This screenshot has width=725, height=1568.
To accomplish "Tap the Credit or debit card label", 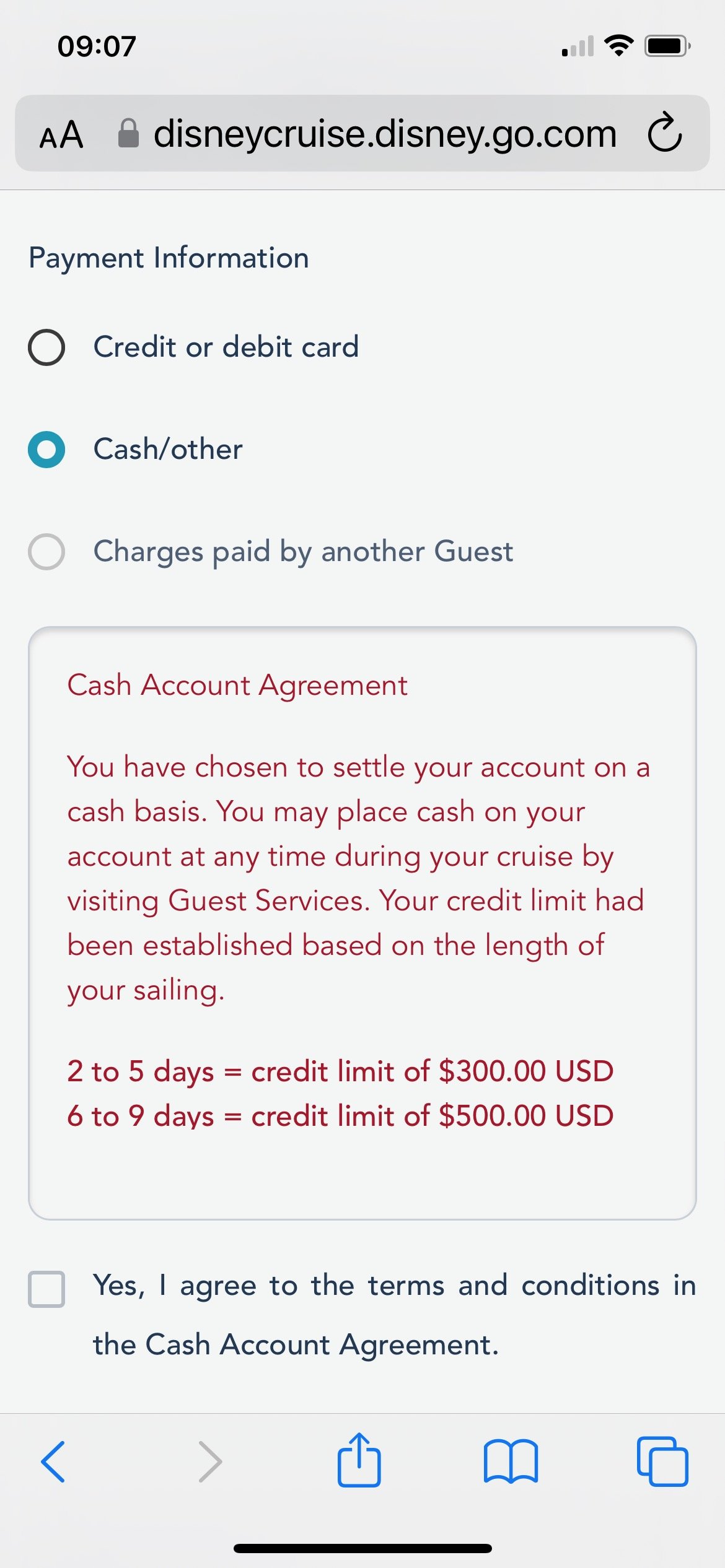I will pos(226,347).
